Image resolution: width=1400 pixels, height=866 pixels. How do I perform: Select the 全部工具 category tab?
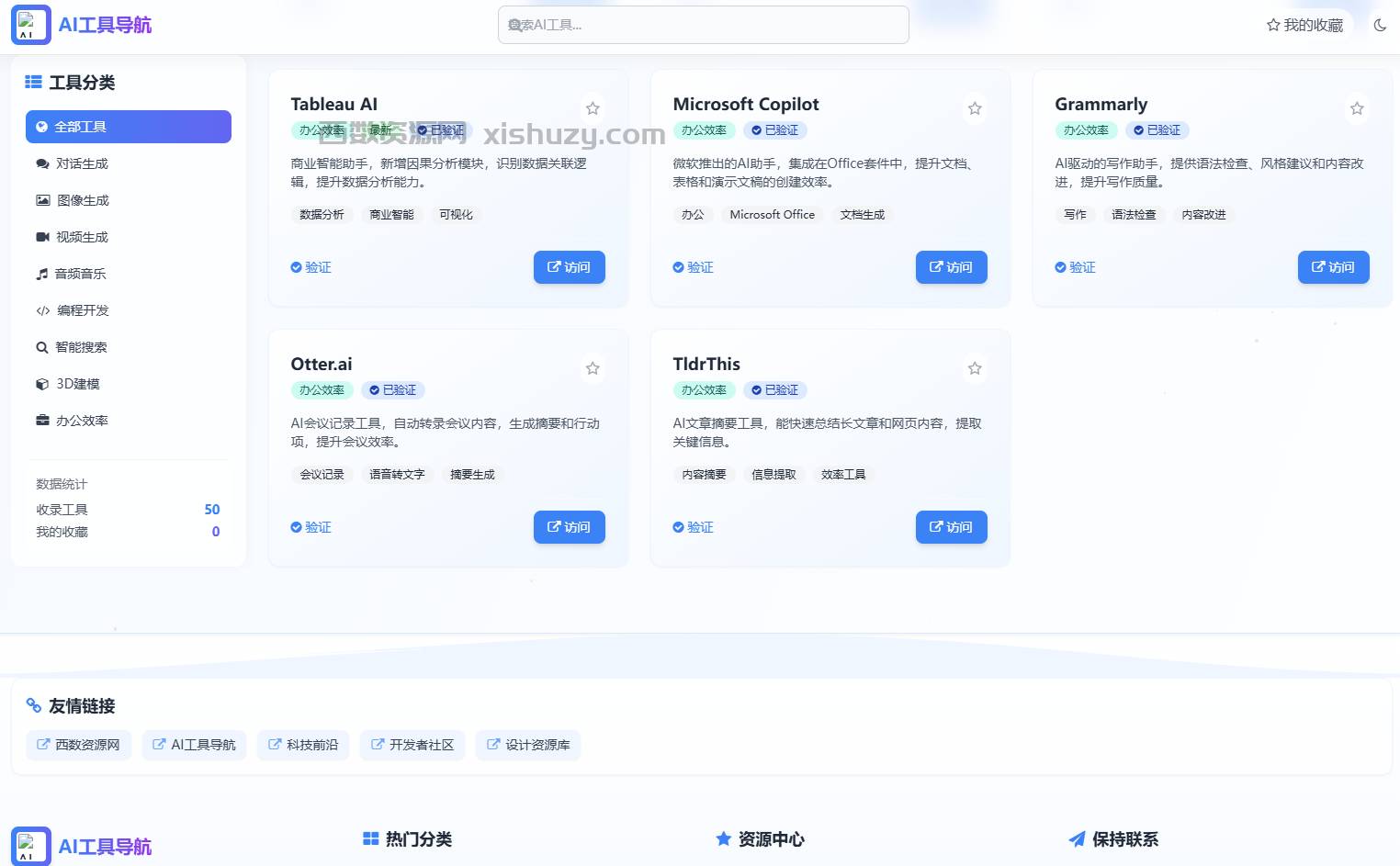tap(128, 126)
